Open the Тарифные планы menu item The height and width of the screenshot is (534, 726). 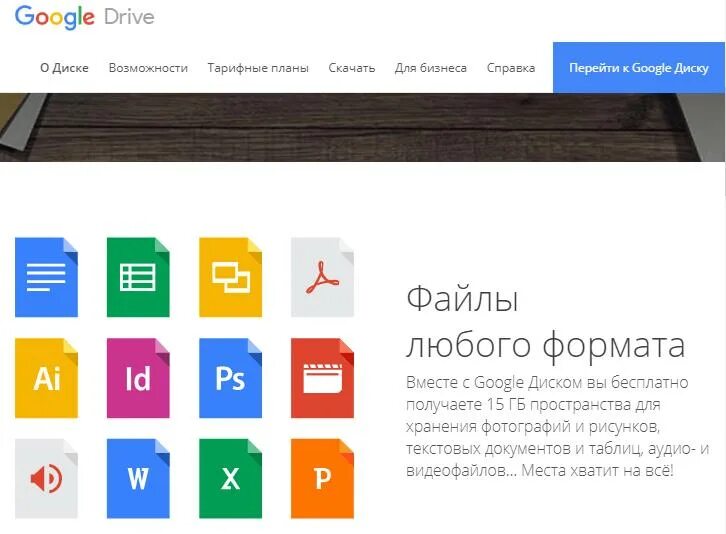click(258, 68)
